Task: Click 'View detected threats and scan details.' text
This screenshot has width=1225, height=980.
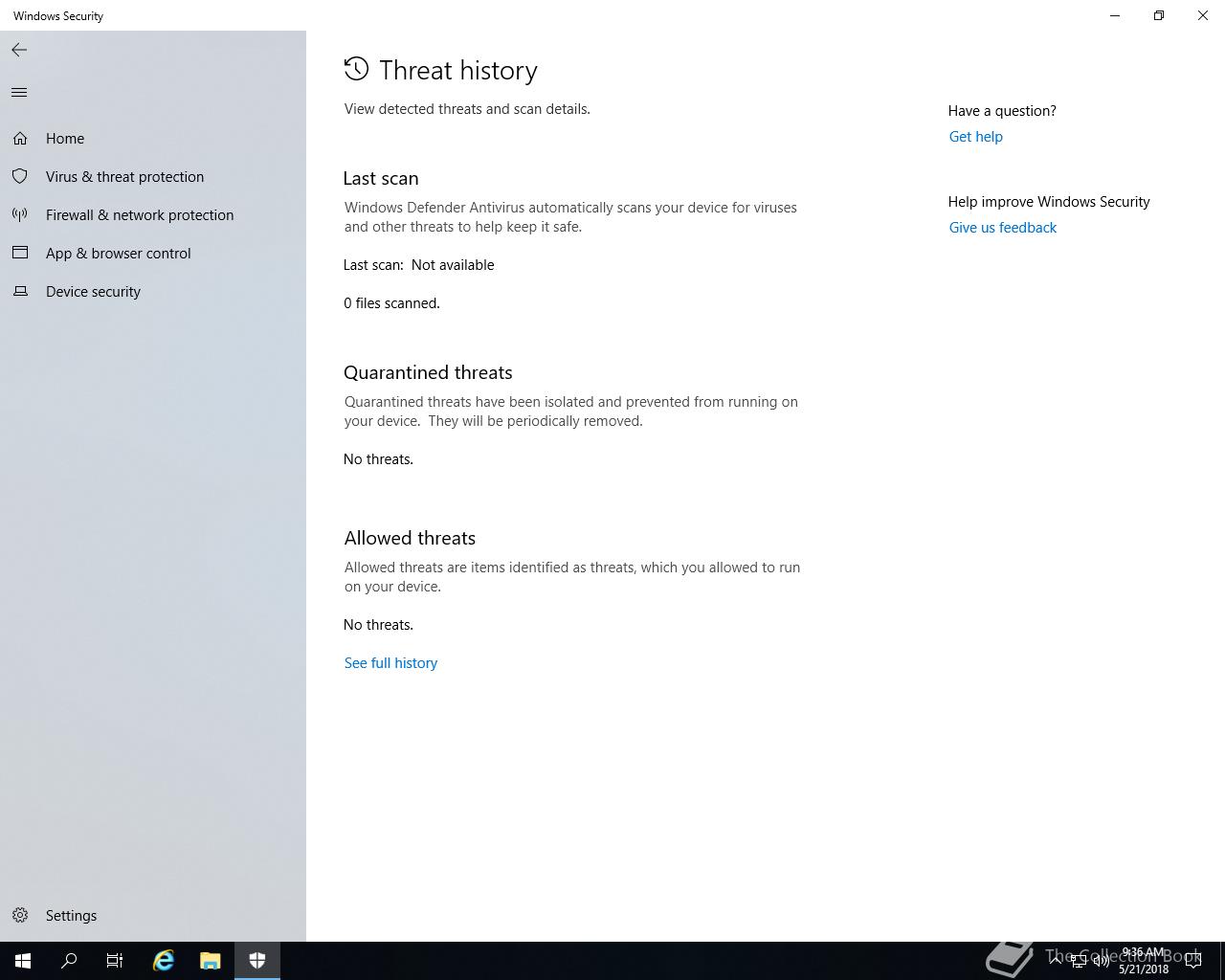Action: pyautogui.click(x=467, y=109)
